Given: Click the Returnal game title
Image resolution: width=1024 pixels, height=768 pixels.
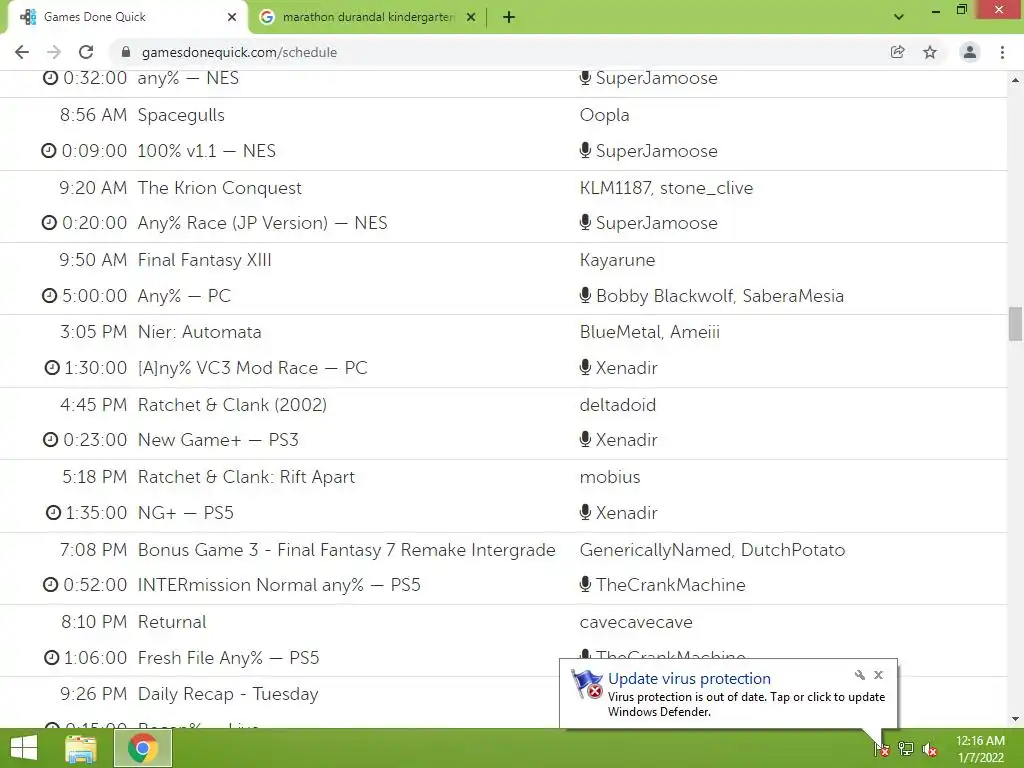Looking at the screenshot, I should click(172, 622).
